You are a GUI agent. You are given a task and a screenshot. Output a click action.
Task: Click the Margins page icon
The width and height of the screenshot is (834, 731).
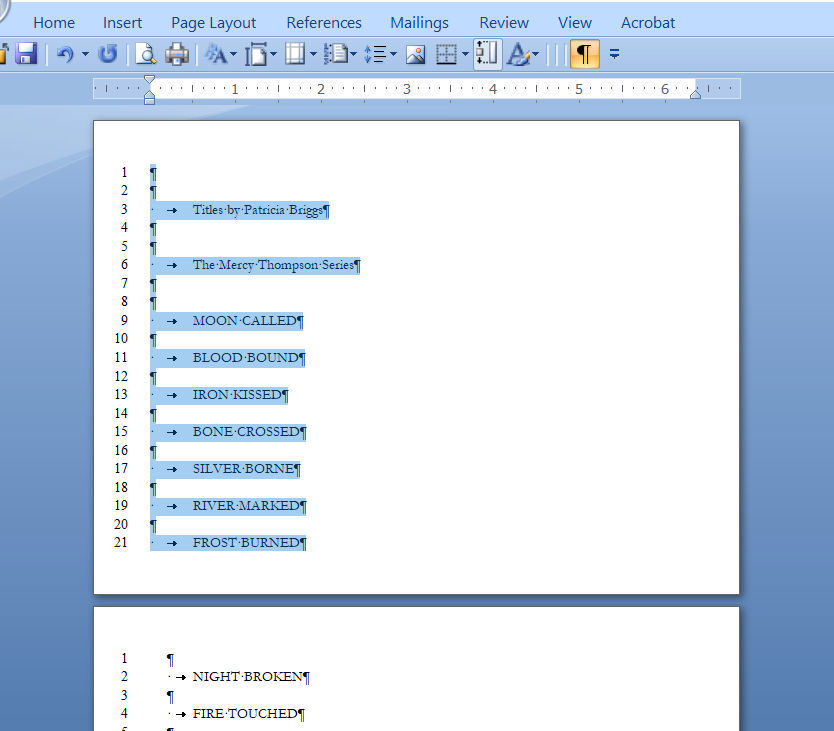295,54
